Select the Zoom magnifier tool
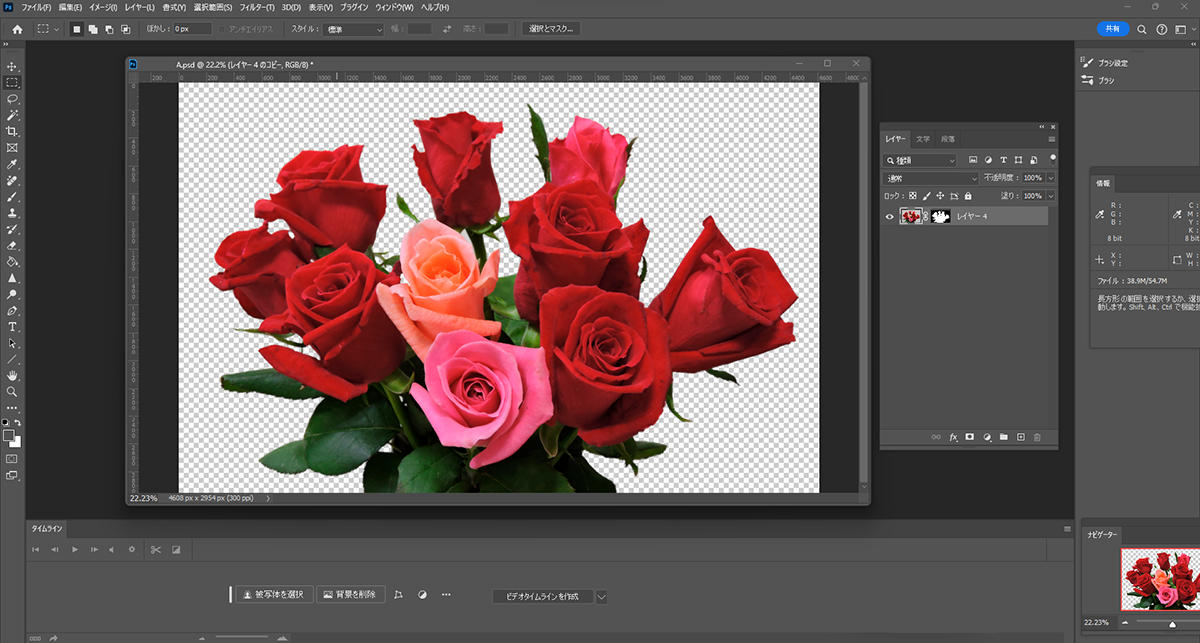 (12, 392)
